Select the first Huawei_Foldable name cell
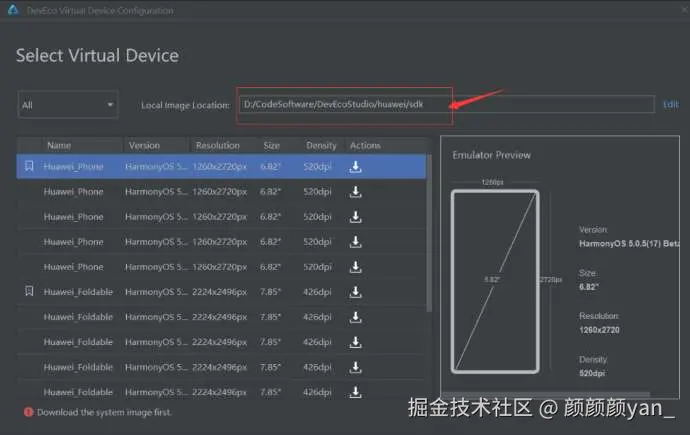The image size is (690, 435). (x=78, y=292)
